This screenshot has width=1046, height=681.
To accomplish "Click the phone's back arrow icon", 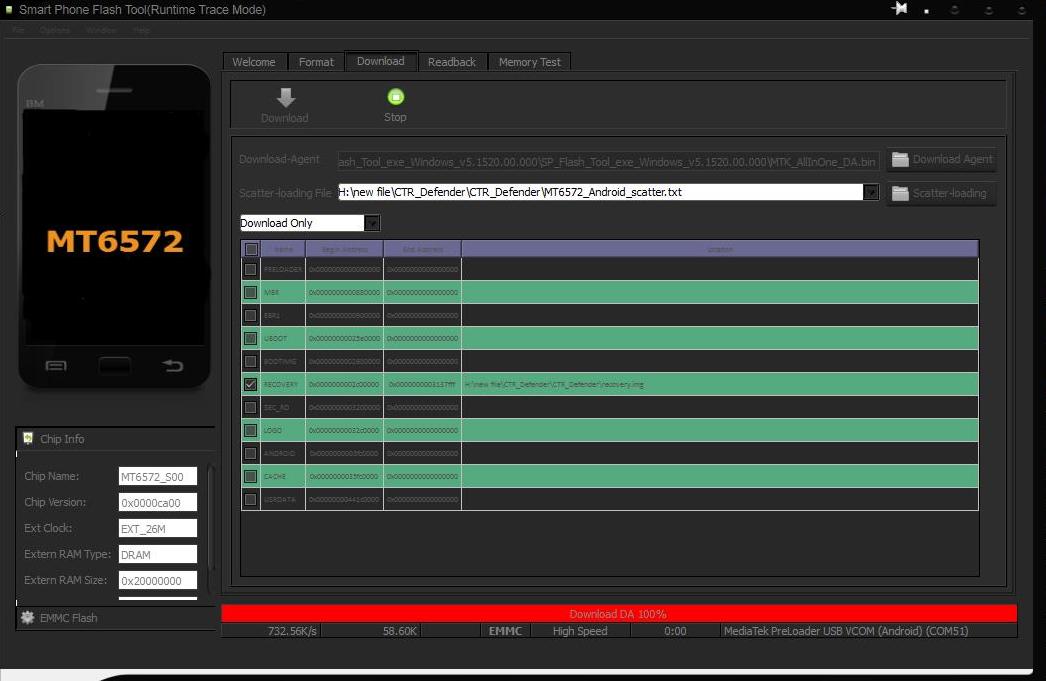I will (x=173, y=366).
